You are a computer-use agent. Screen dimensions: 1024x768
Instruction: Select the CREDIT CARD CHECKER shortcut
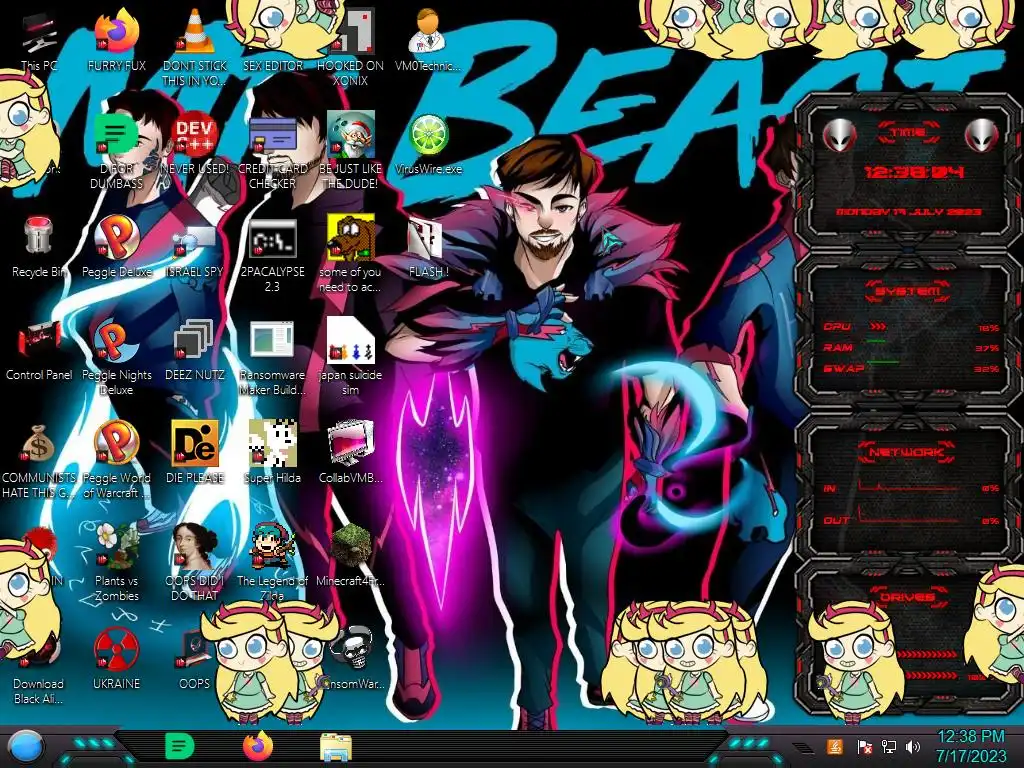pyautogui.click(x=273, y=152)
